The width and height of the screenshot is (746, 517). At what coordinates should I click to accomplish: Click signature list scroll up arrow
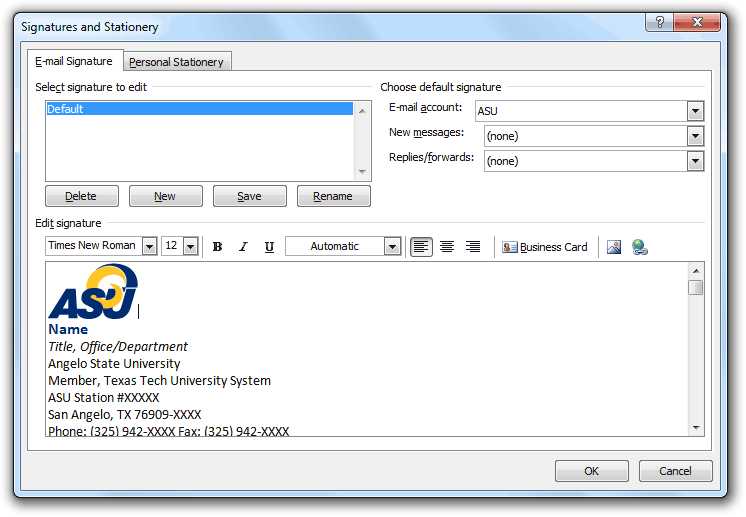[362, 111]
